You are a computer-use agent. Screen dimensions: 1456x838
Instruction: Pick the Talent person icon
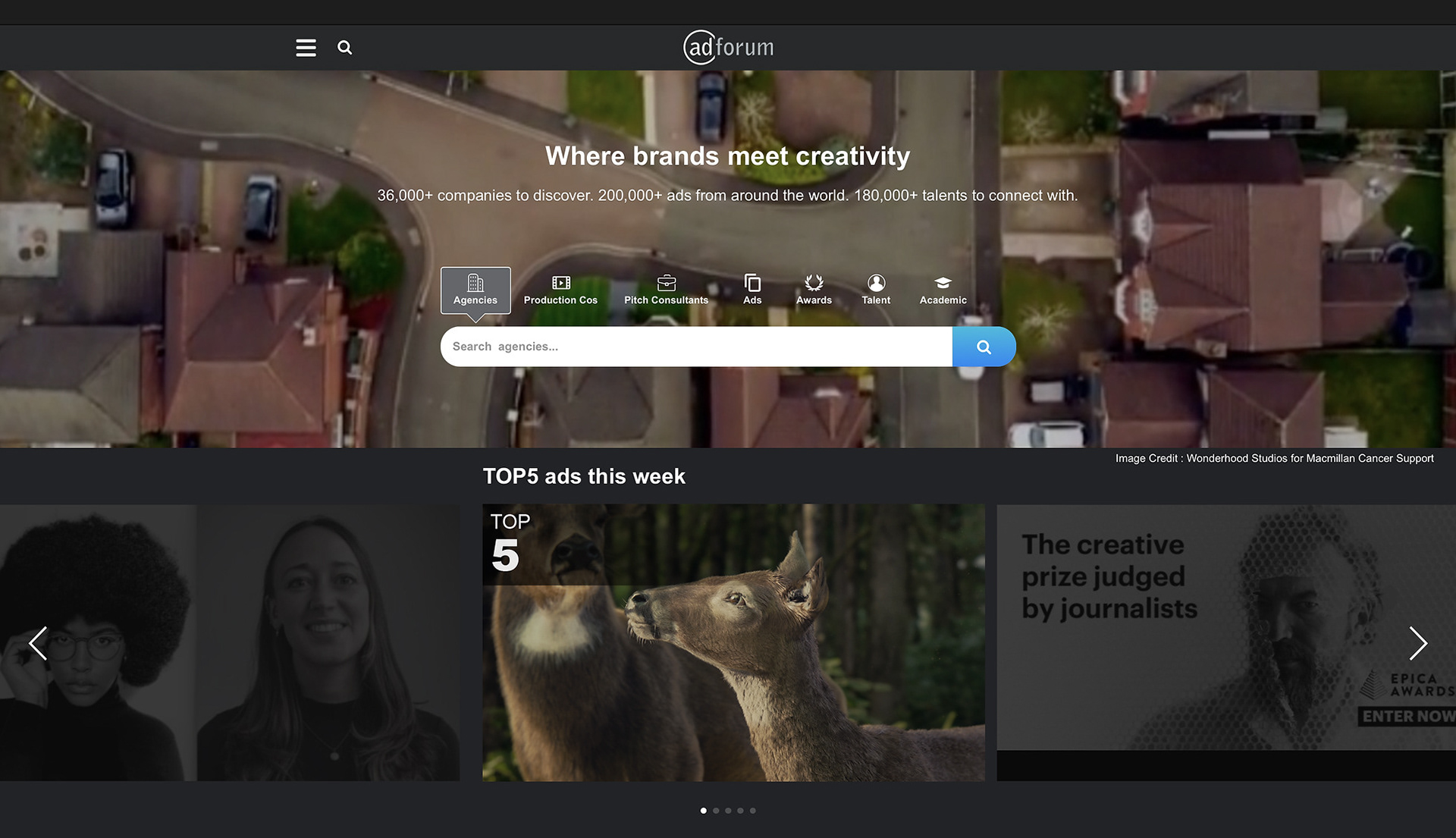click(876, 283)
